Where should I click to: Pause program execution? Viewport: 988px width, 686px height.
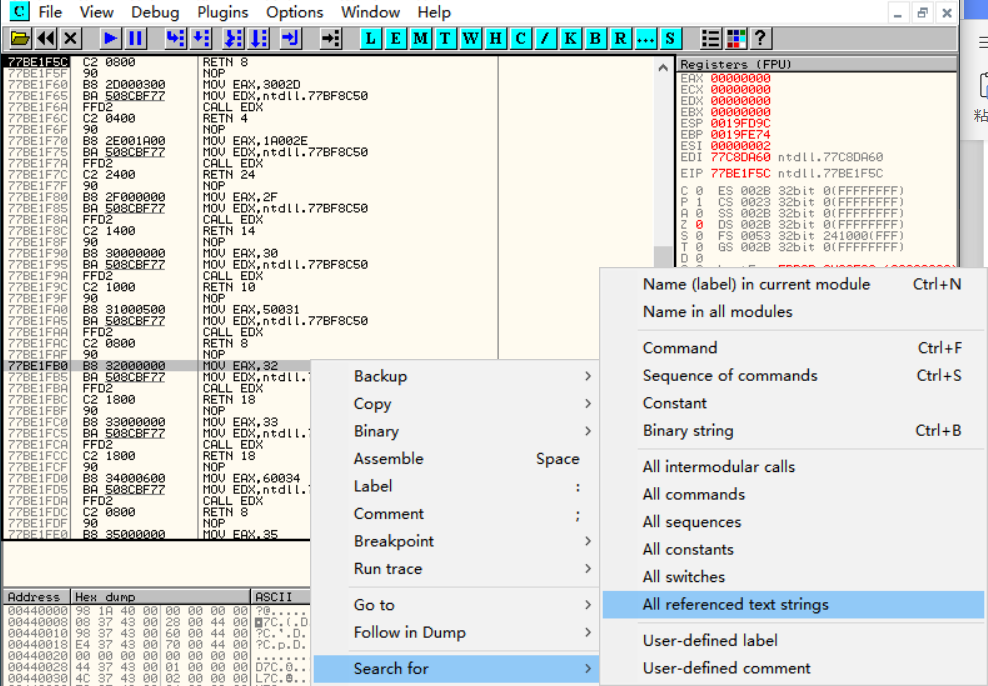[x=134, y=38]
